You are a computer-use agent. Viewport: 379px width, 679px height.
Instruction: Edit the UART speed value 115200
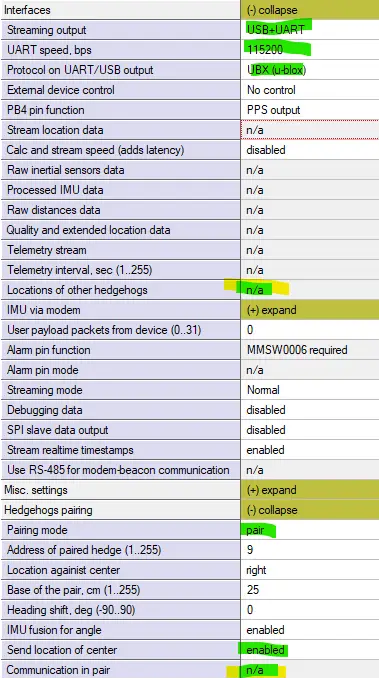click(x=310, y=50)
